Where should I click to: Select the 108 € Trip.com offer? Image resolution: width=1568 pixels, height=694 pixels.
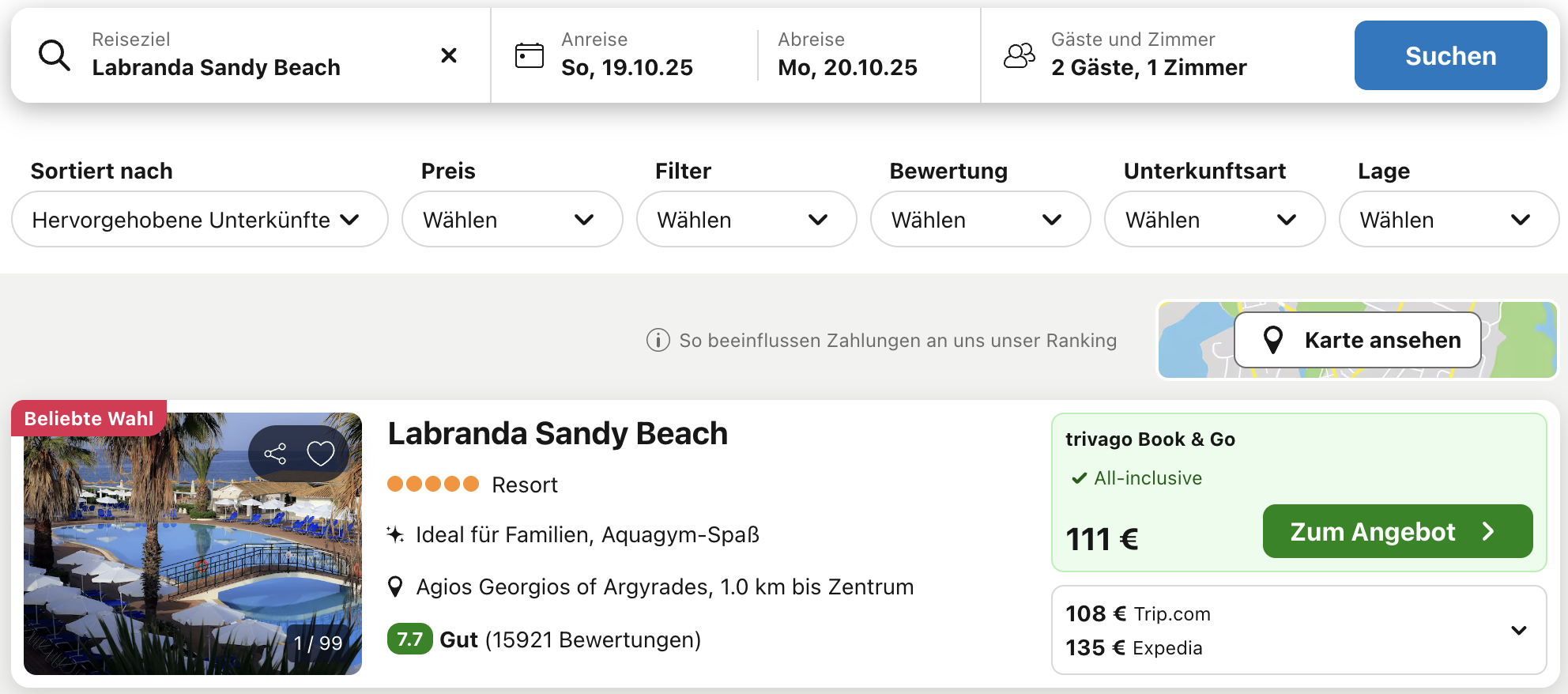point(1138,613)
